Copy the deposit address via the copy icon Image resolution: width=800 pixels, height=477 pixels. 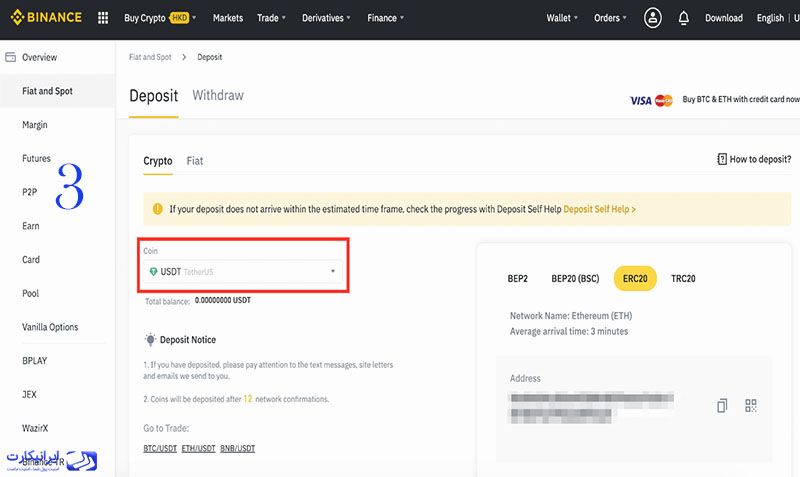(x=722, y=406)
